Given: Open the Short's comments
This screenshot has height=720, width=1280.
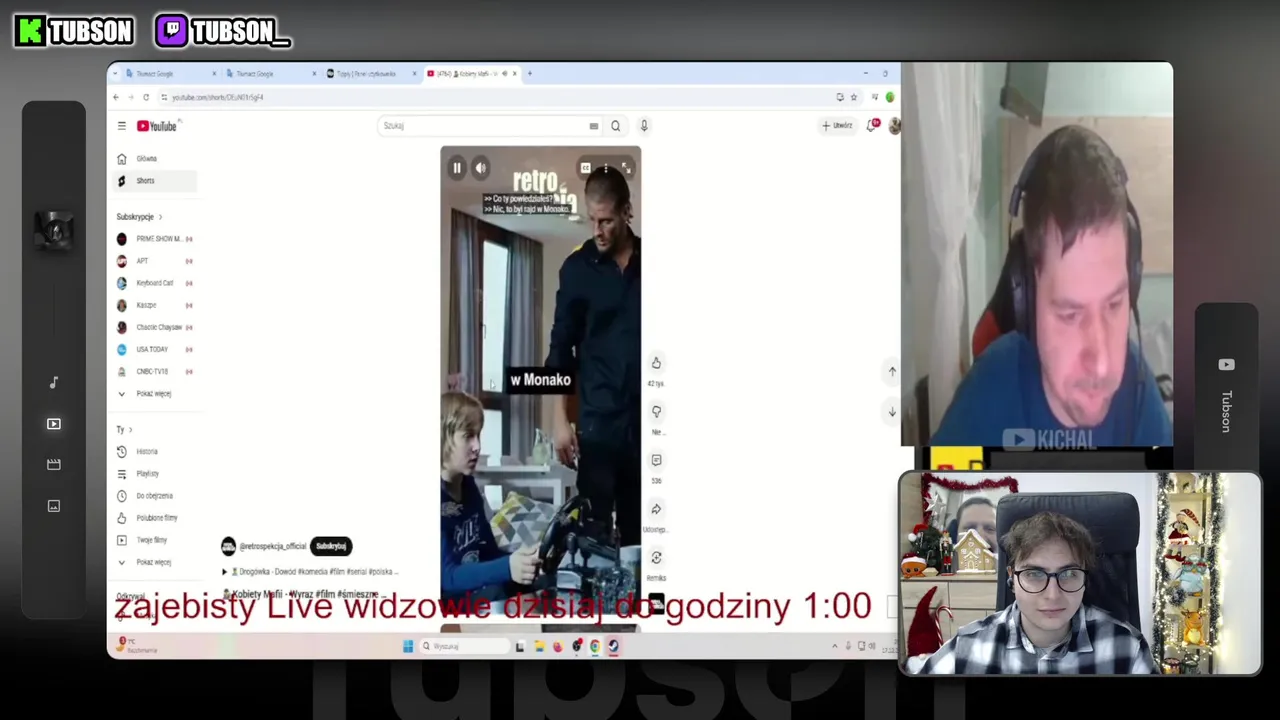Looking at the screenshot, I should [x=656, y=460].
